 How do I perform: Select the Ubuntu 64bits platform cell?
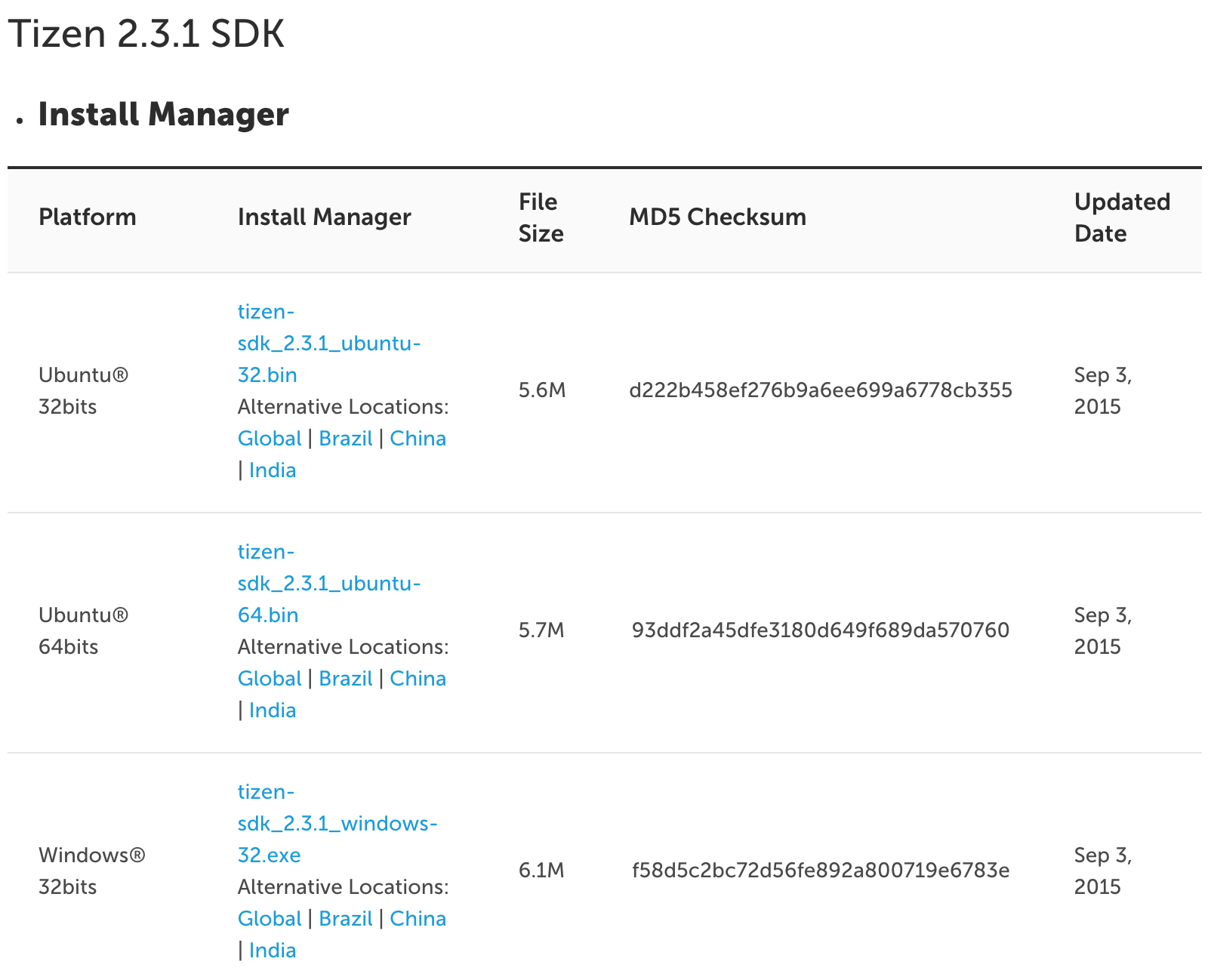[84, 631]
